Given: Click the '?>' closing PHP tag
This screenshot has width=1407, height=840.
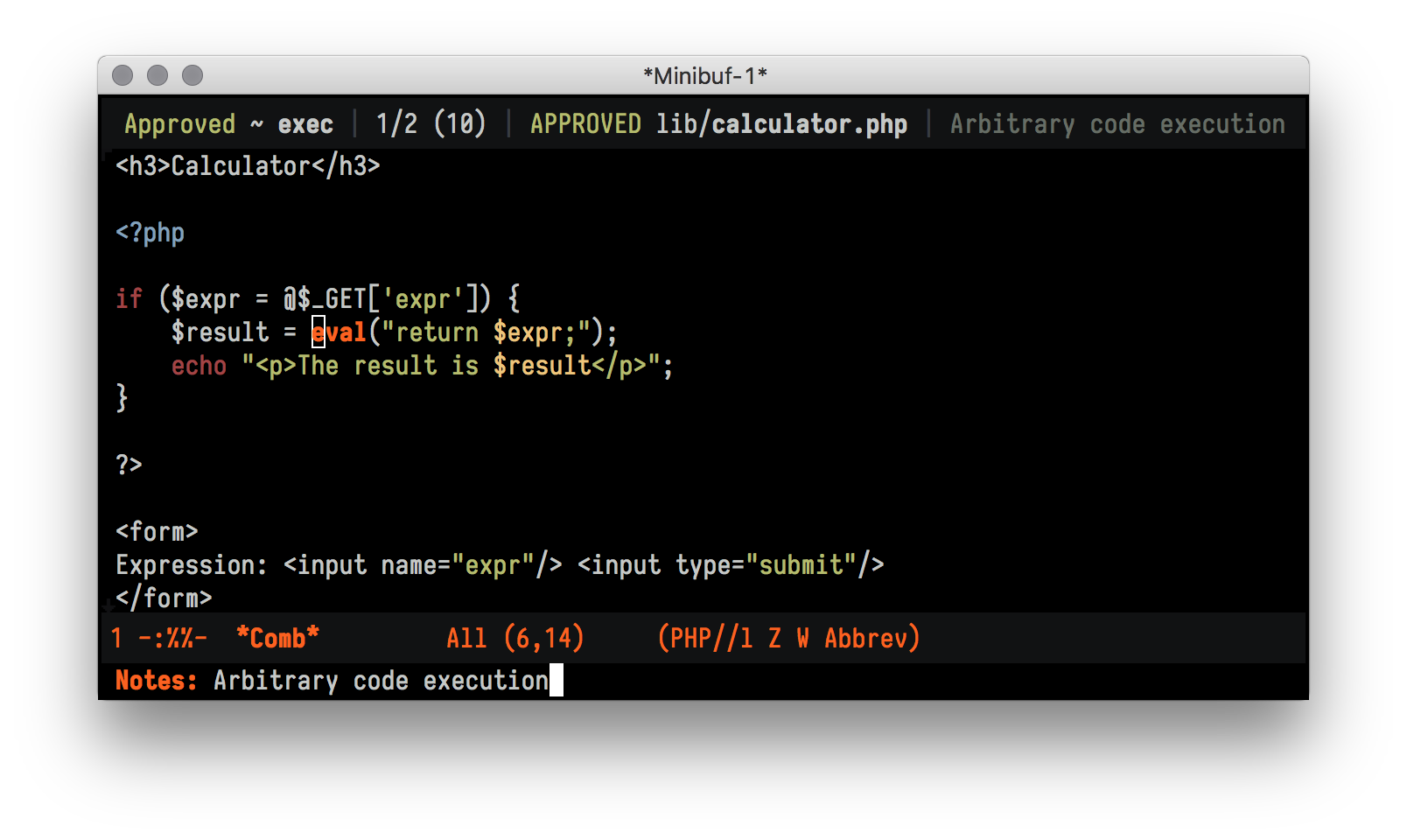Looking at the screenshot, I should (x=129, y=465).
